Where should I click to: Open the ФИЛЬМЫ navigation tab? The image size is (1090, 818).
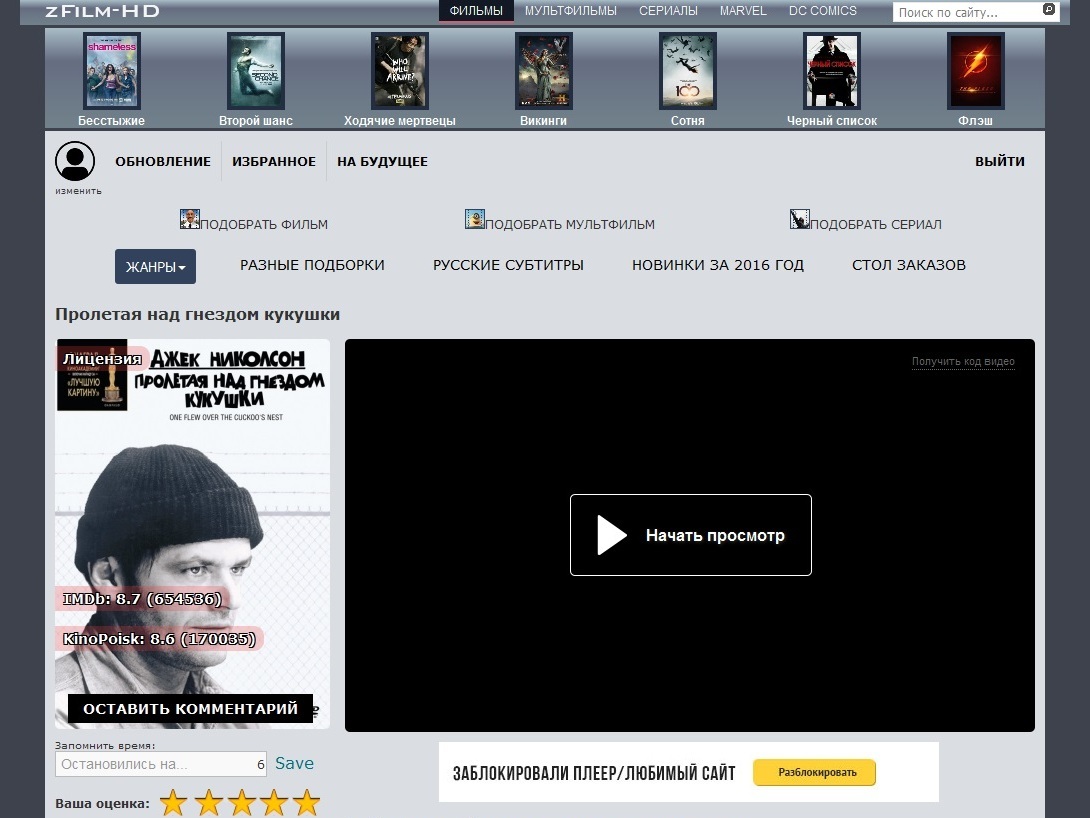(x=476, y=11)
